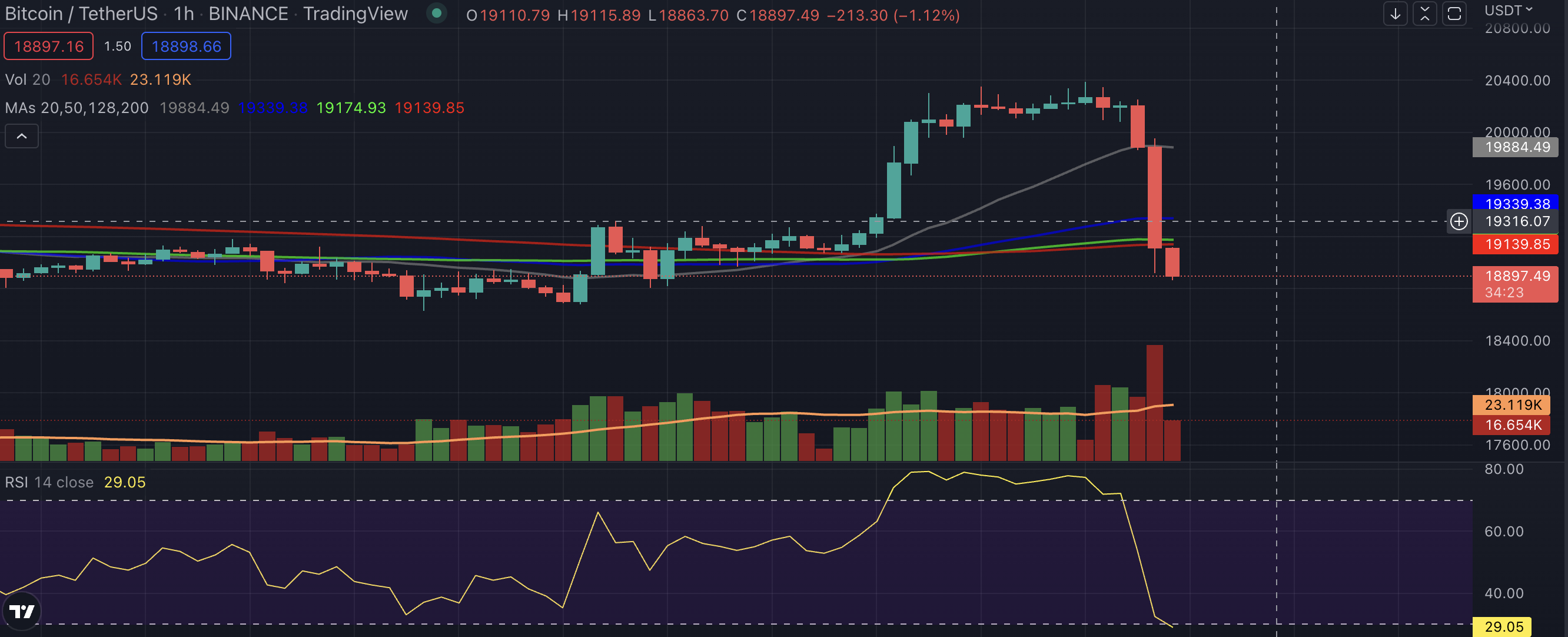The width and height of the screenshot is (1568, 637).
Task: Click the down-arrow pane button at top right
Action: tap(1395, 14)
